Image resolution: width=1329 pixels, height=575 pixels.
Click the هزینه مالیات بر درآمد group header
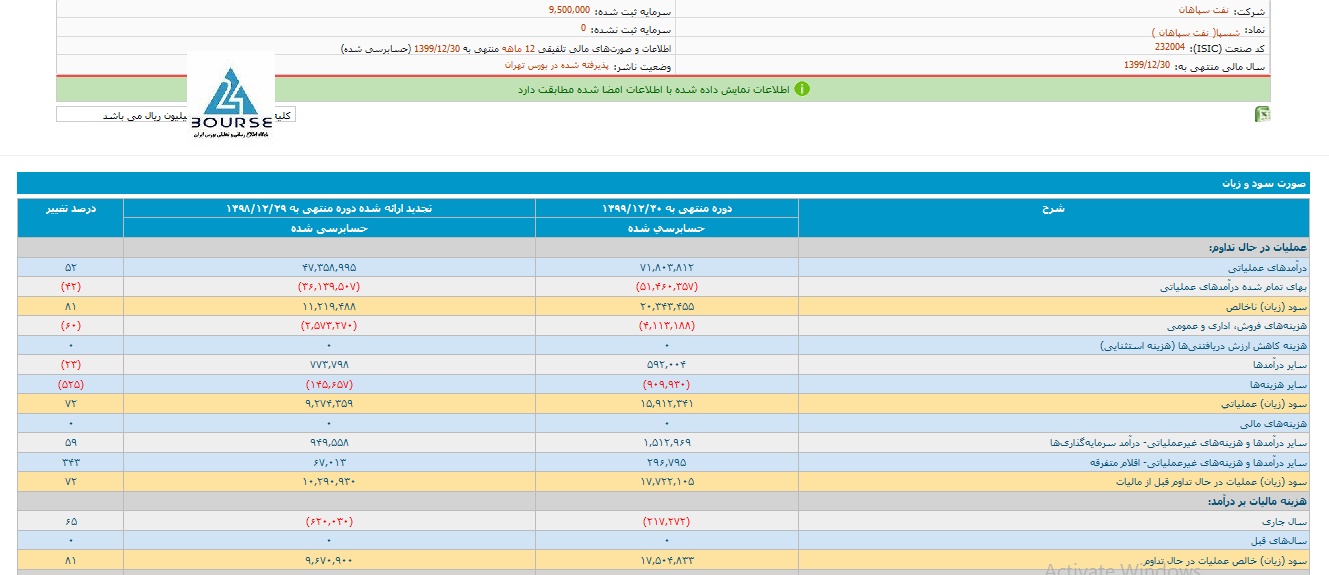pos(1262,501)
